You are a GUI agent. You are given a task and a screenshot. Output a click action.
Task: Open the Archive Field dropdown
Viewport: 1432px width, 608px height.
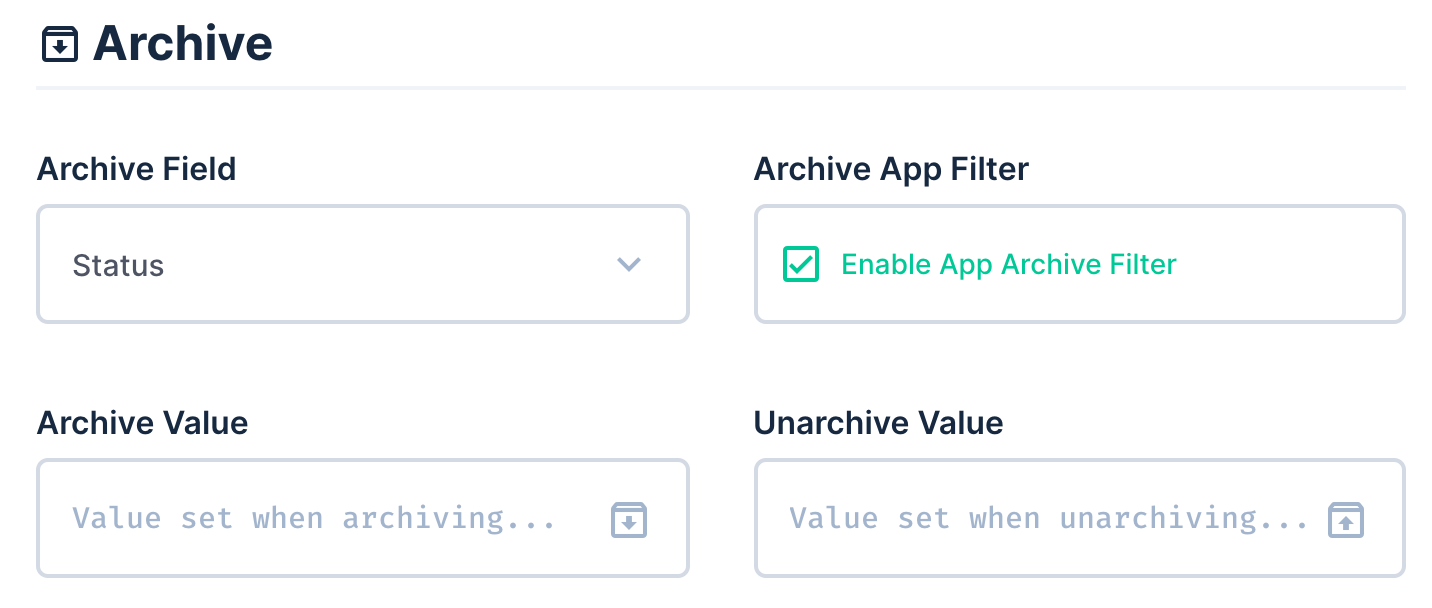(362, 264)
